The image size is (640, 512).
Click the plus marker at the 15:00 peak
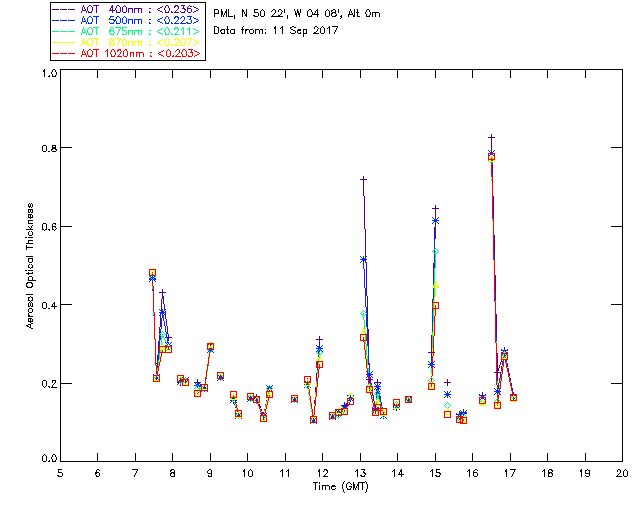[x=435, y=208]
